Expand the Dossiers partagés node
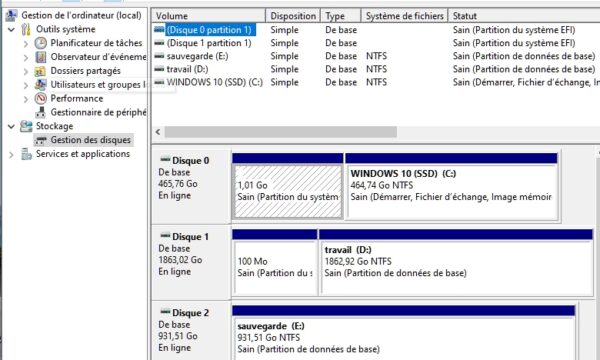Image resolution: width=600 pixels, height=360 pixels. pos(26,72)
